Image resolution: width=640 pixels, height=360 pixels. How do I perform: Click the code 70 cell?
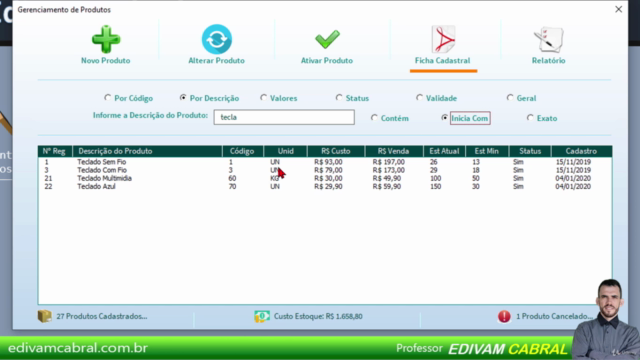(232, 187)
